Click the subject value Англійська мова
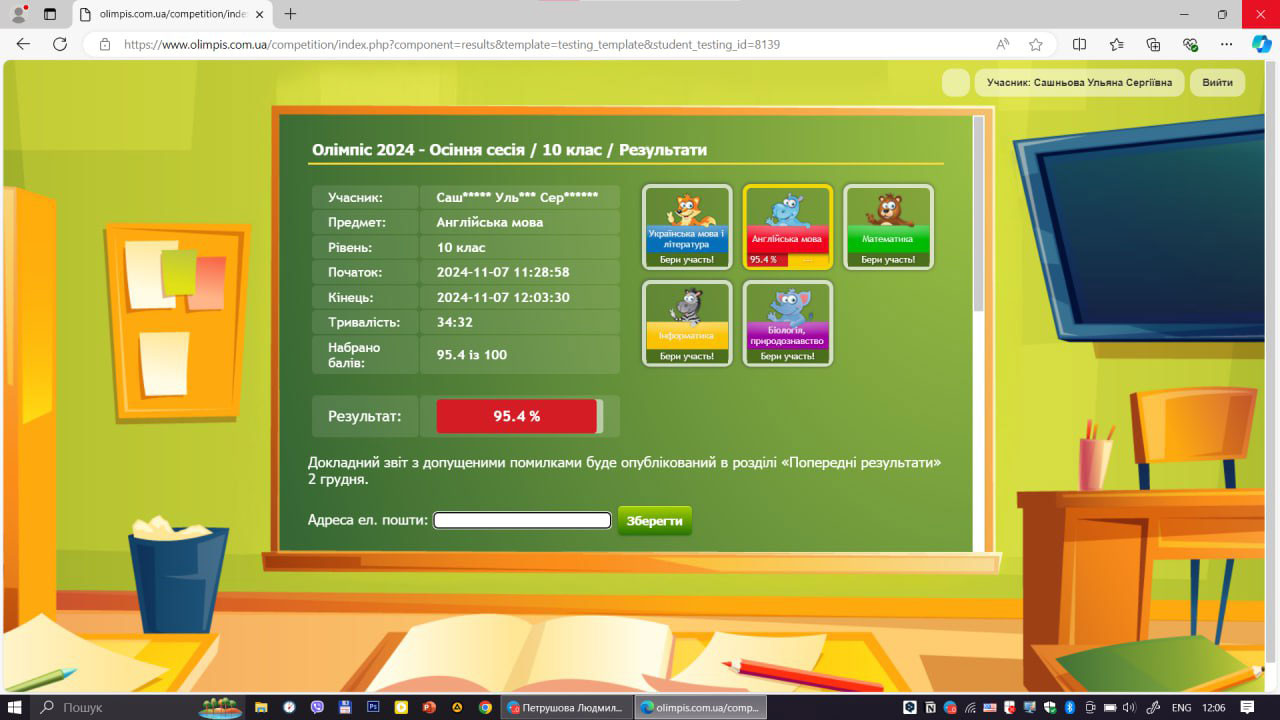 pyautogui.click(x=490, y=222)
